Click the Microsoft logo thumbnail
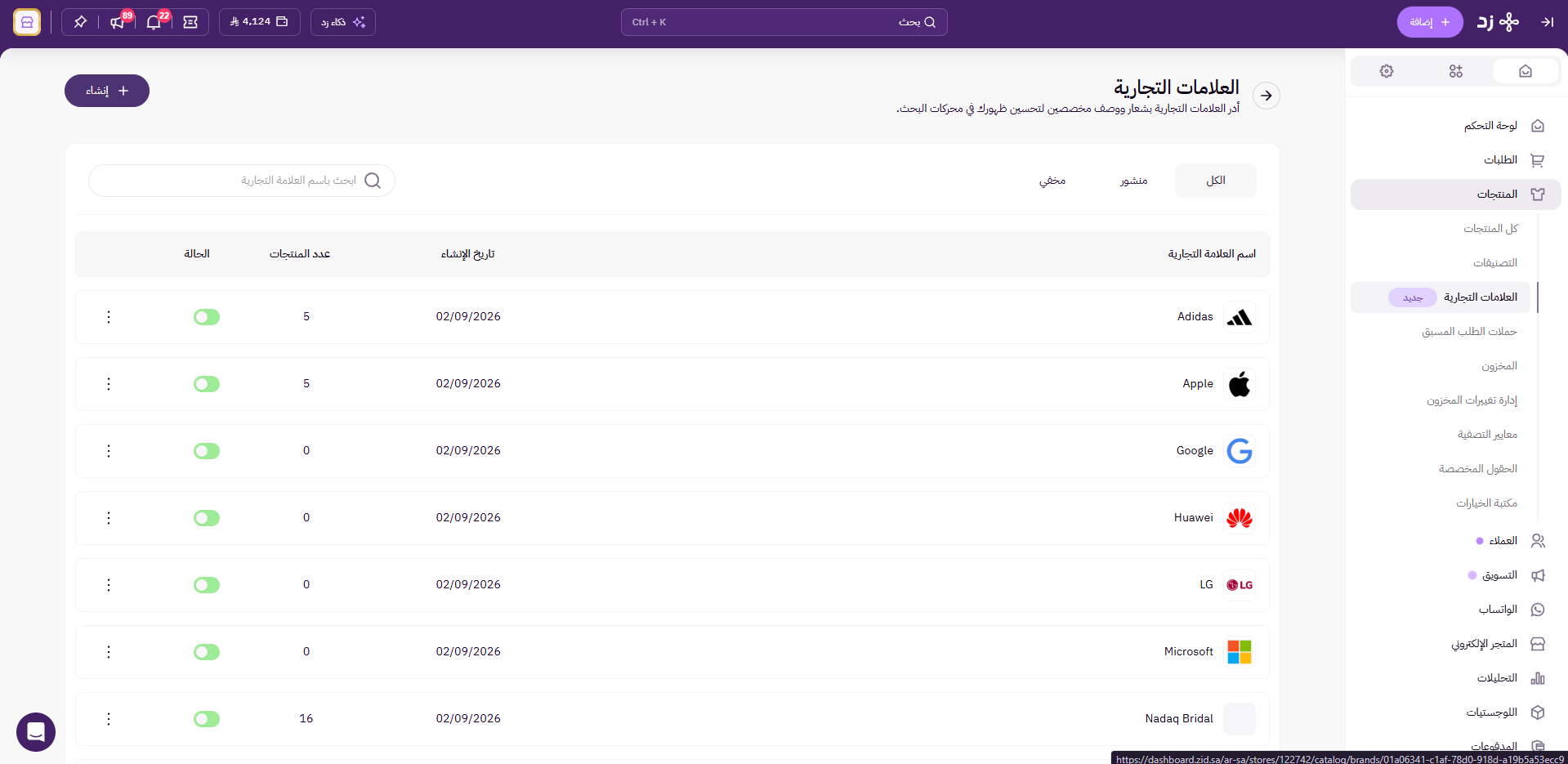This screenshot has height=764, width=1568. tap(1240, 652)
